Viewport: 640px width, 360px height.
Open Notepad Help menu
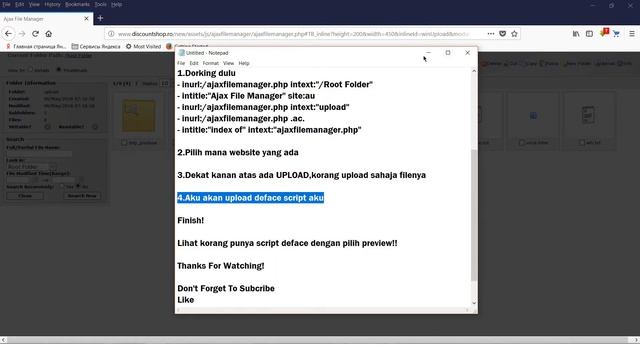tap(244, 63)
